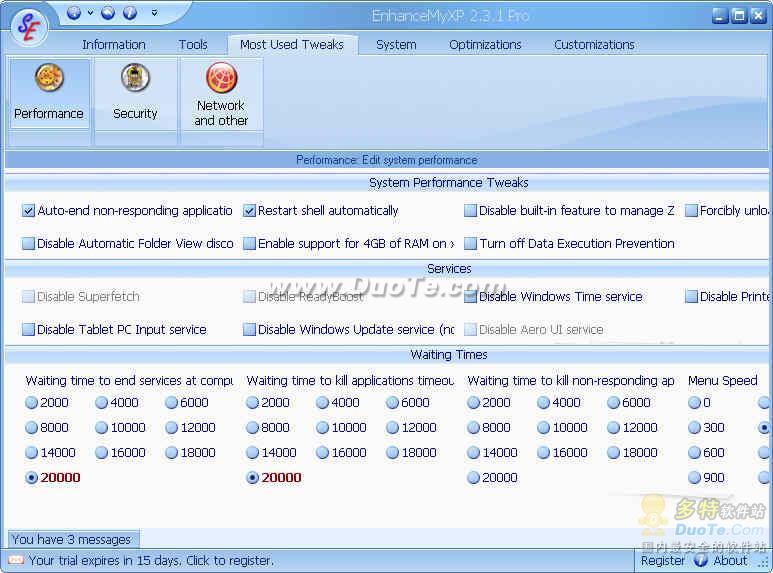Enable Disable Automatic Folder View discovery checkbox
The image size is (773, 573).
(28, 244)
